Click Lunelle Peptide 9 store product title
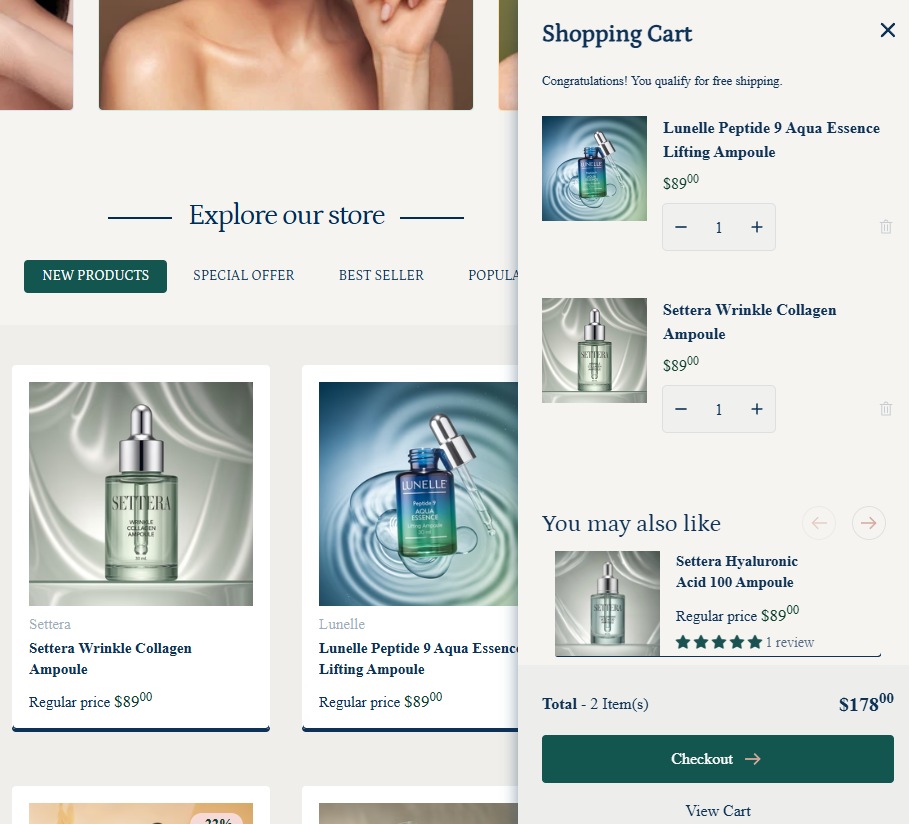This screenshot has width=909, height=824. point(418,659)
